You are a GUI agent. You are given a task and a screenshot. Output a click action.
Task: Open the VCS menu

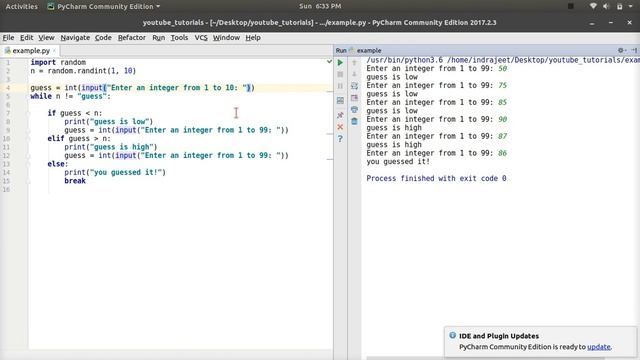click(x=201, y=38)
